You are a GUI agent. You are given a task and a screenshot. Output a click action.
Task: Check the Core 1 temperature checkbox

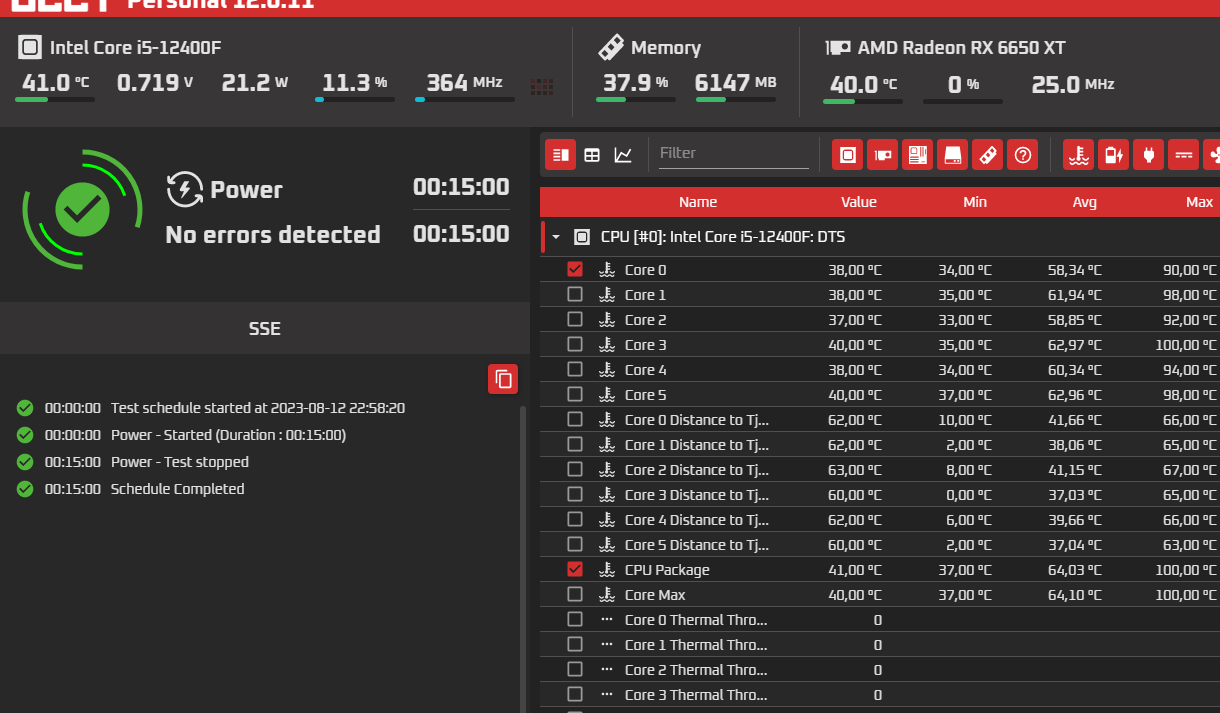(575, 294)
